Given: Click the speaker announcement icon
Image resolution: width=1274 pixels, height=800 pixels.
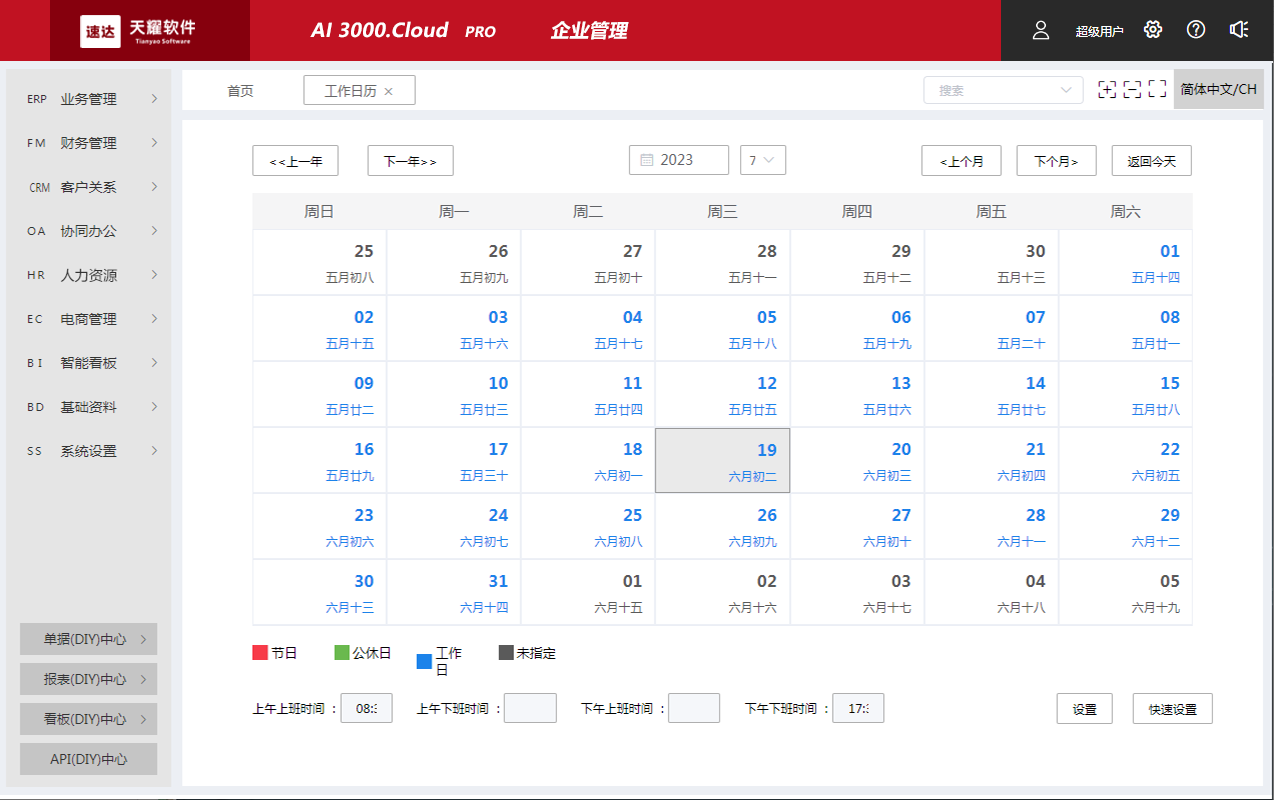Looking at the screenshot, I should click(x=1239, y=30).
